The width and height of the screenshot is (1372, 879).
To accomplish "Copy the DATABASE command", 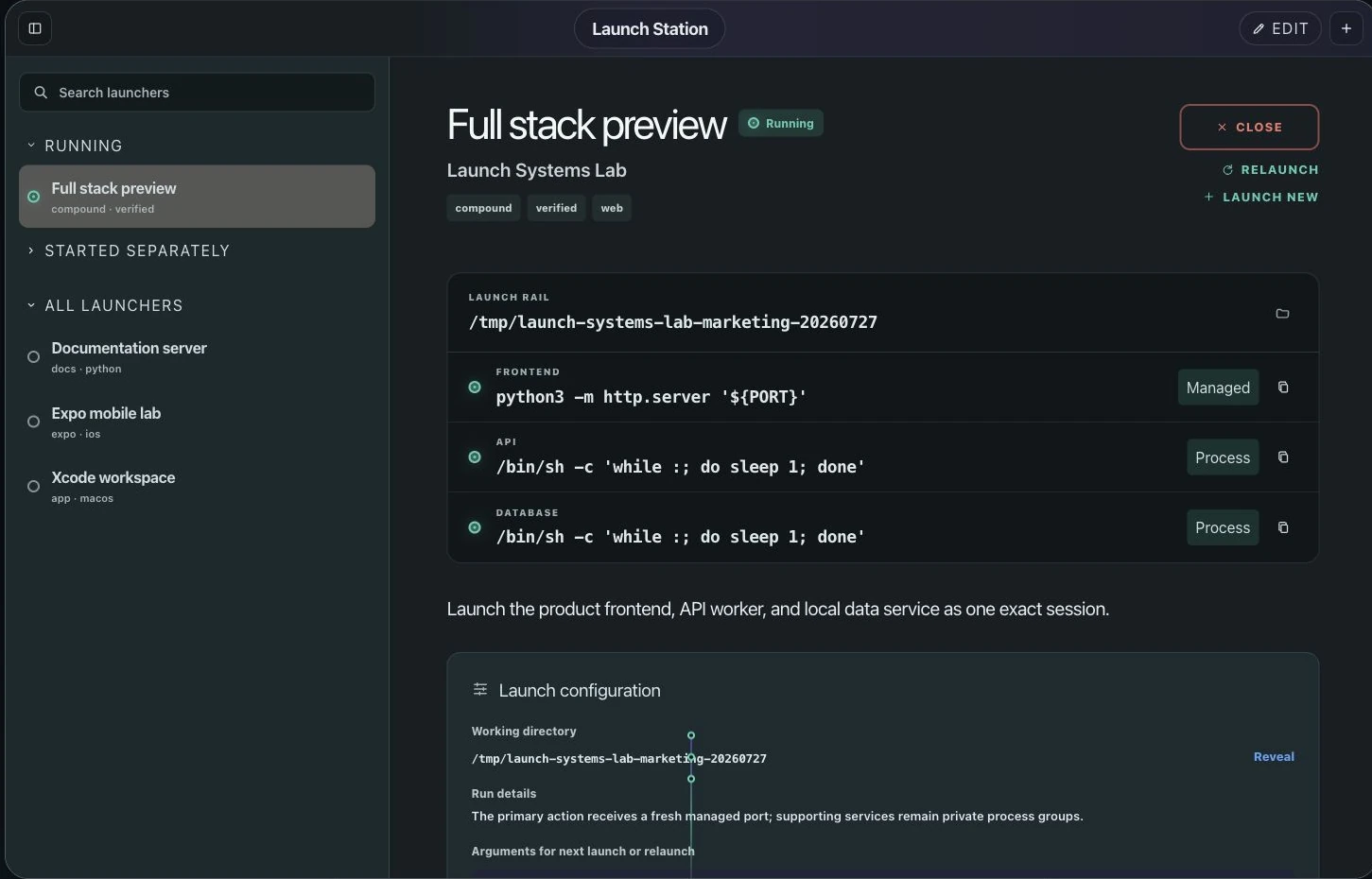I will 1283,527.
